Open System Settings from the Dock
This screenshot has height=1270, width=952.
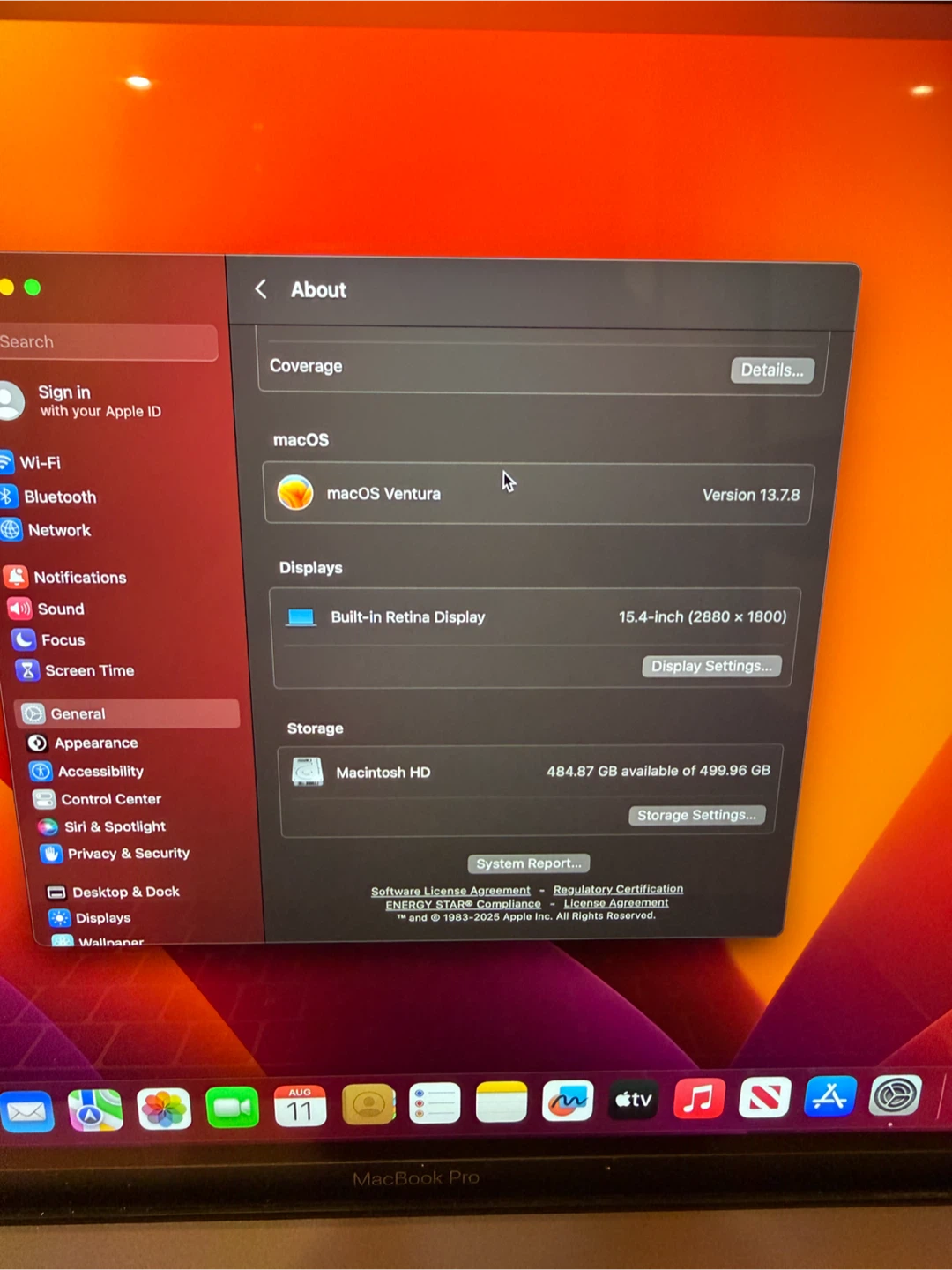click(896, 1095)
